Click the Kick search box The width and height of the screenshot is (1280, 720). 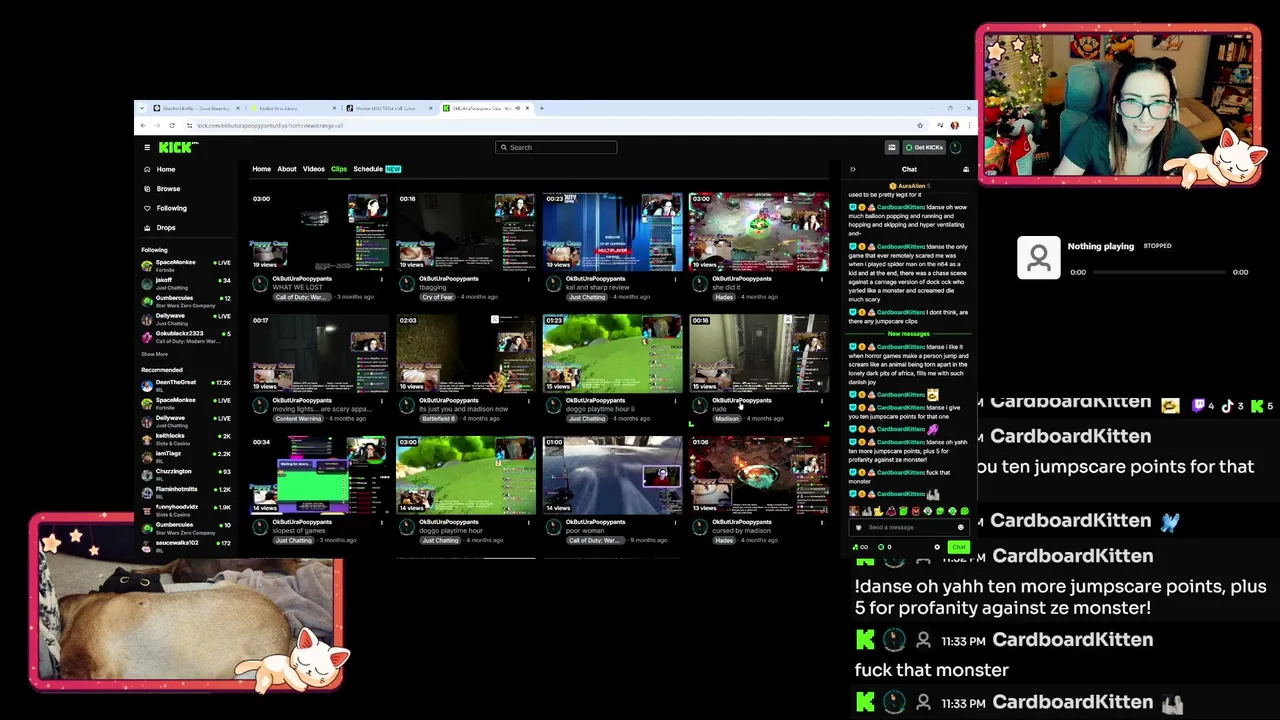[556, 147]
